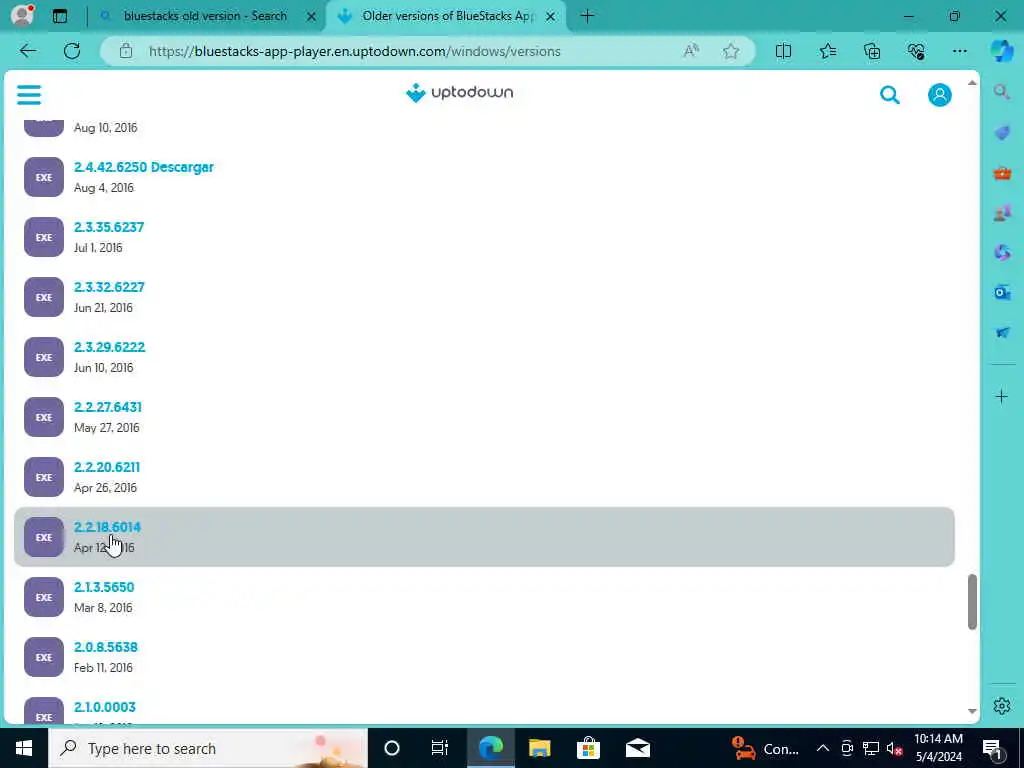Click the Uptodown logo
This screenshot has height=768, width=1024.
pos(459,93)
